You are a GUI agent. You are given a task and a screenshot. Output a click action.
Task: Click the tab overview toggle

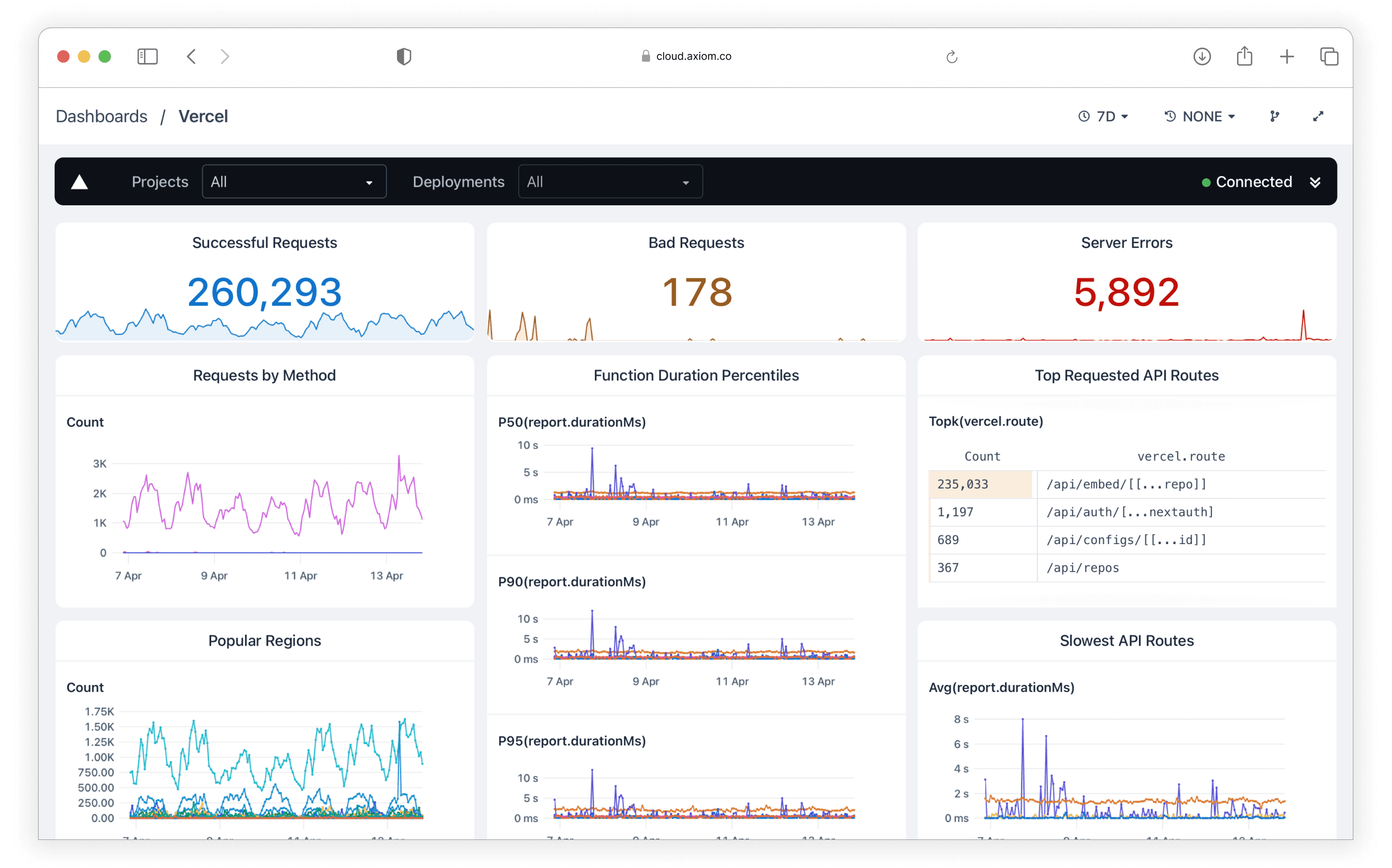(x=1330, y=56)
